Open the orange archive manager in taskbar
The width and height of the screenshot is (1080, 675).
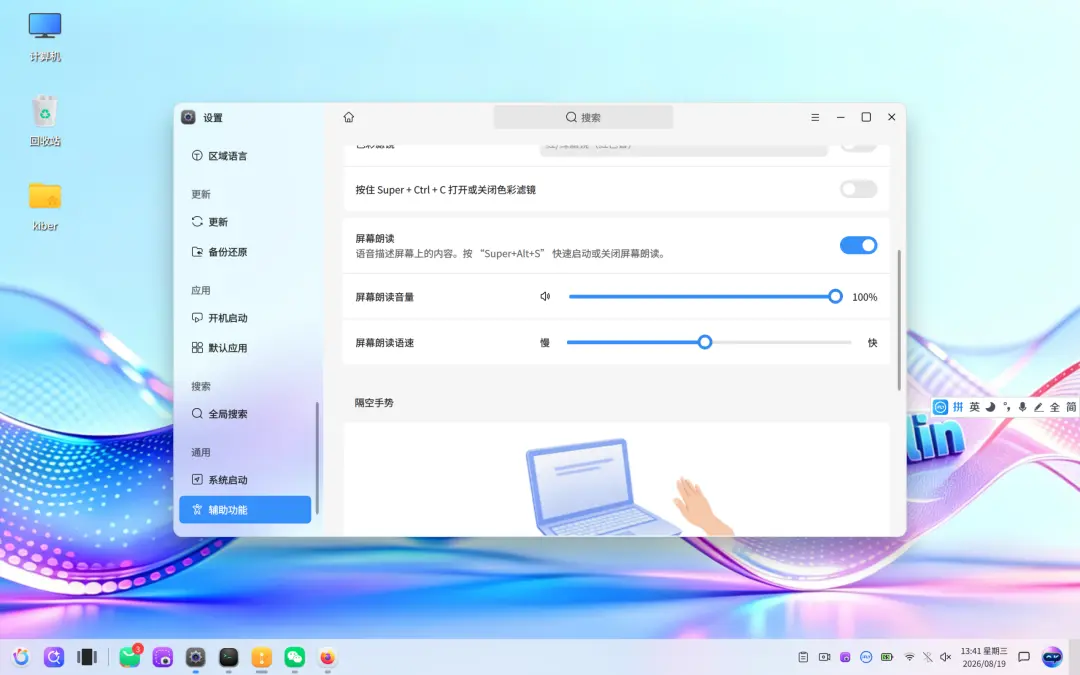point(262,657)
